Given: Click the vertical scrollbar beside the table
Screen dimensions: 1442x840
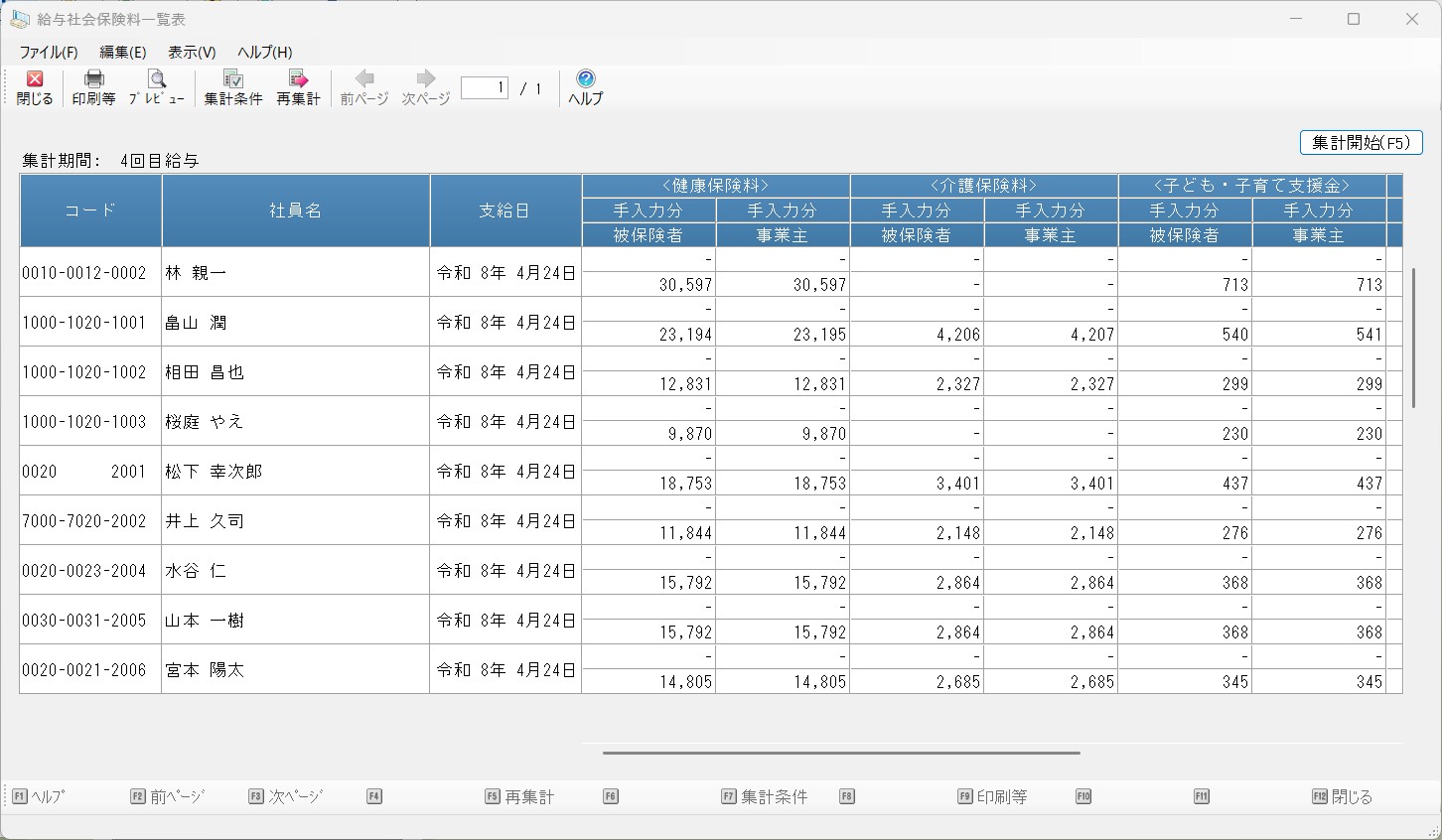Looking at the screenshot, I should 1413,338.
